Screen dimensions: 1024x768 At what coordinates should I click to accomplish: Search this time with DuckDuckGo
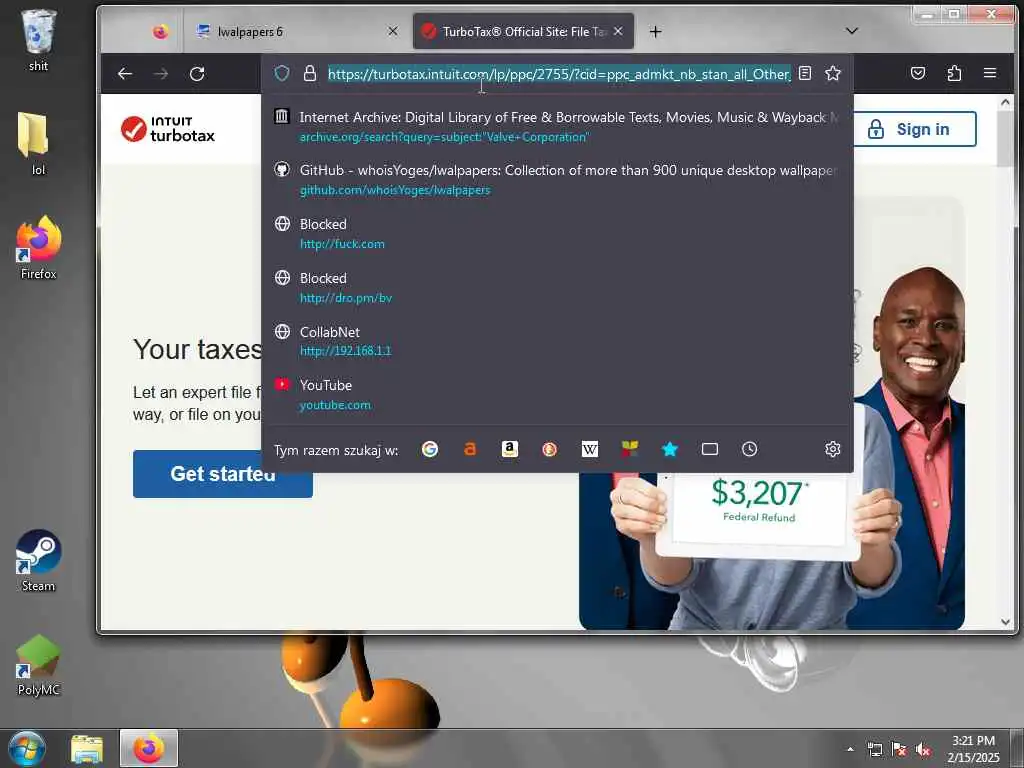point(549,449)
